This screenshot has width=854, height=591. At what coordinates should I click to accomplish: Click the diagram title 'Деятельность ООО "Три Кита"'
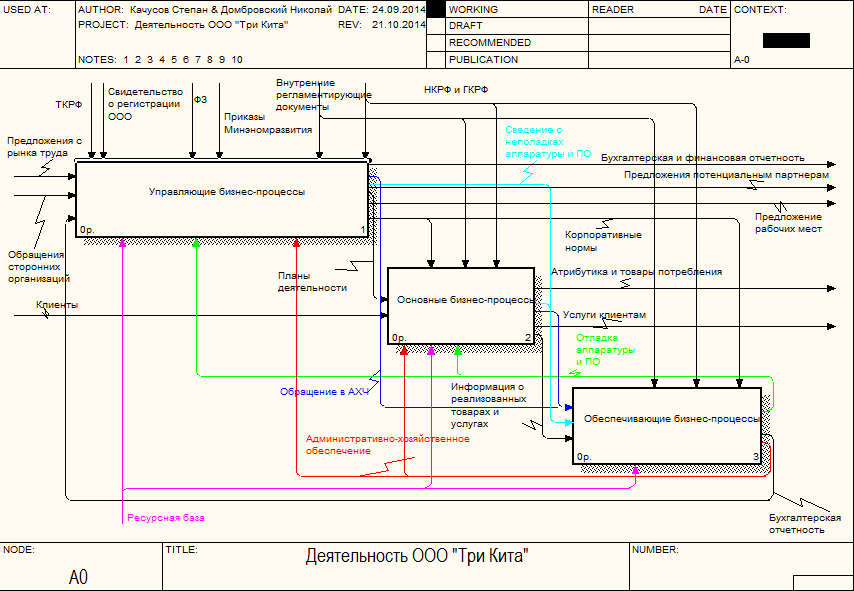[417, 557]
